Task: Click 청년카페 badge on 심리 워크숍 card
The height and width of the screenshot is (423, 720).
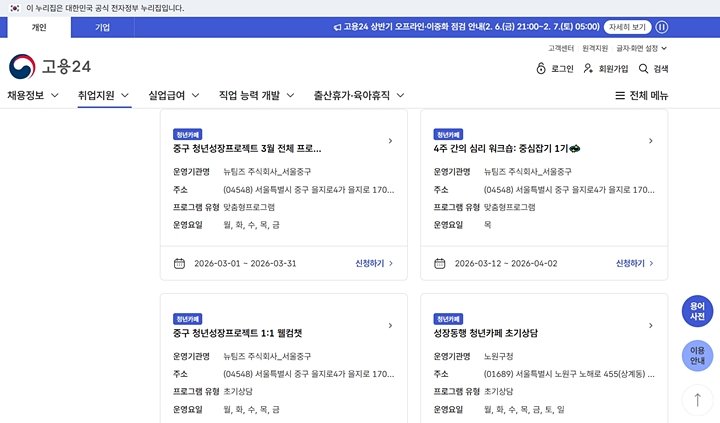Action: (448, 135)
